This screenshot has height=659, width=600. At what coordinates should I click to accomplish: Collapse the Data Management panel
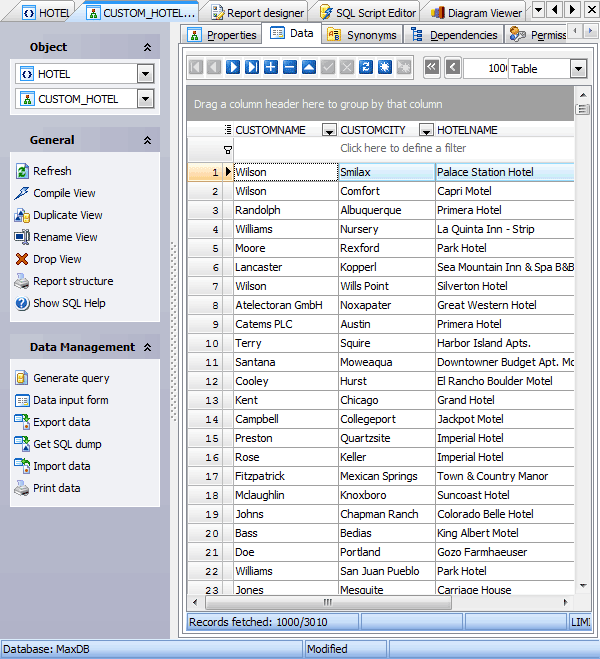click(x=147, y=347)
